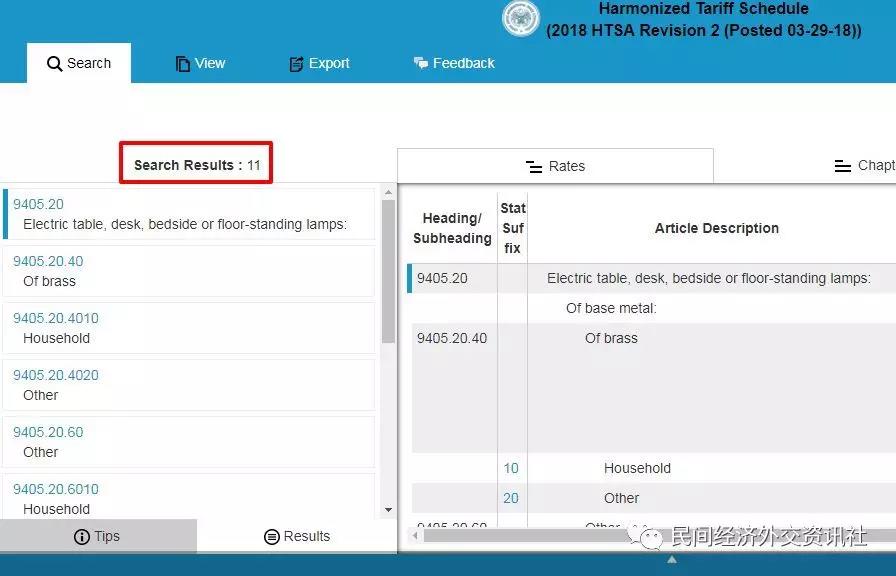Click table horizontal scroll left arrow
The height and width of the screenshot is (576, 896).
pos(415,536)
